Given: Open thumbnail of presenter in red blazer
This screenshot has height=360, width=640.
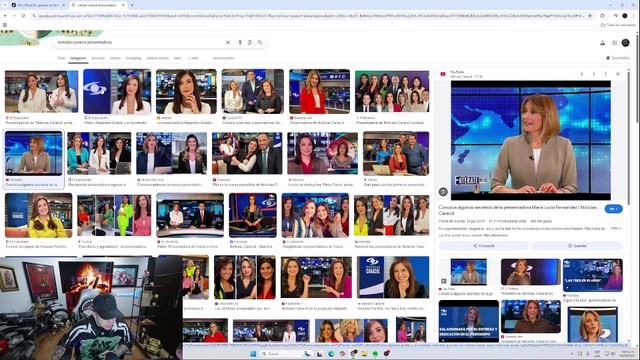Looking at the screenshot, I should pyautogui.click(x=319, y=92).
